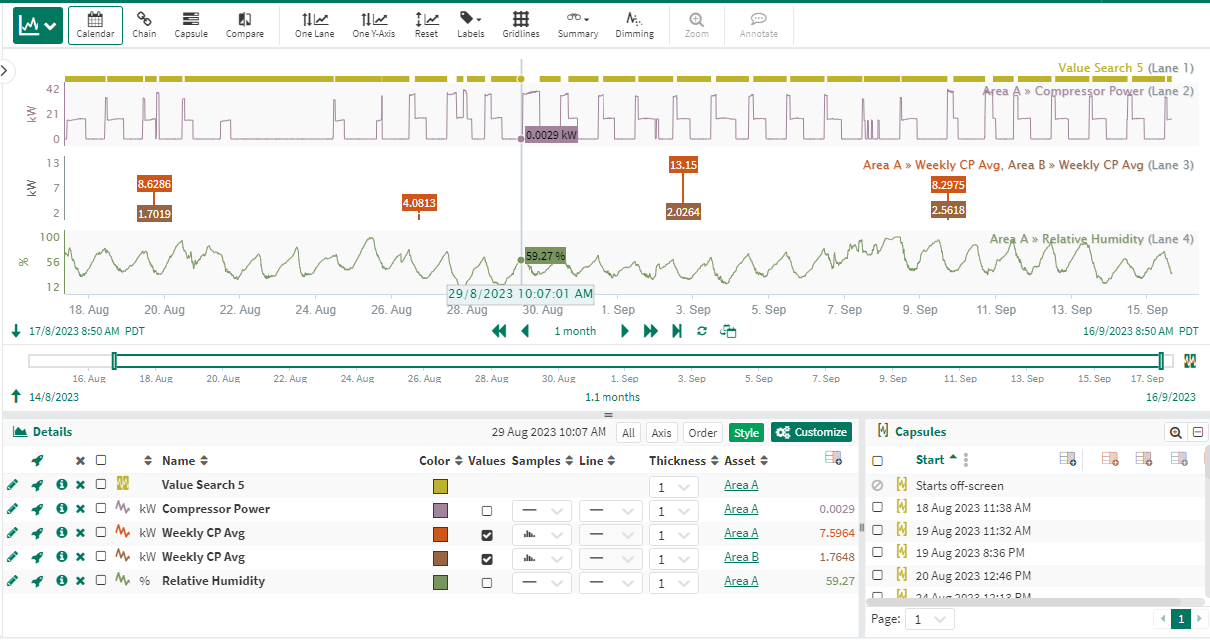The image size is (1210, 640).
Task: Click the Customize button
Action: pyautogui.click(x=811, y=432)
